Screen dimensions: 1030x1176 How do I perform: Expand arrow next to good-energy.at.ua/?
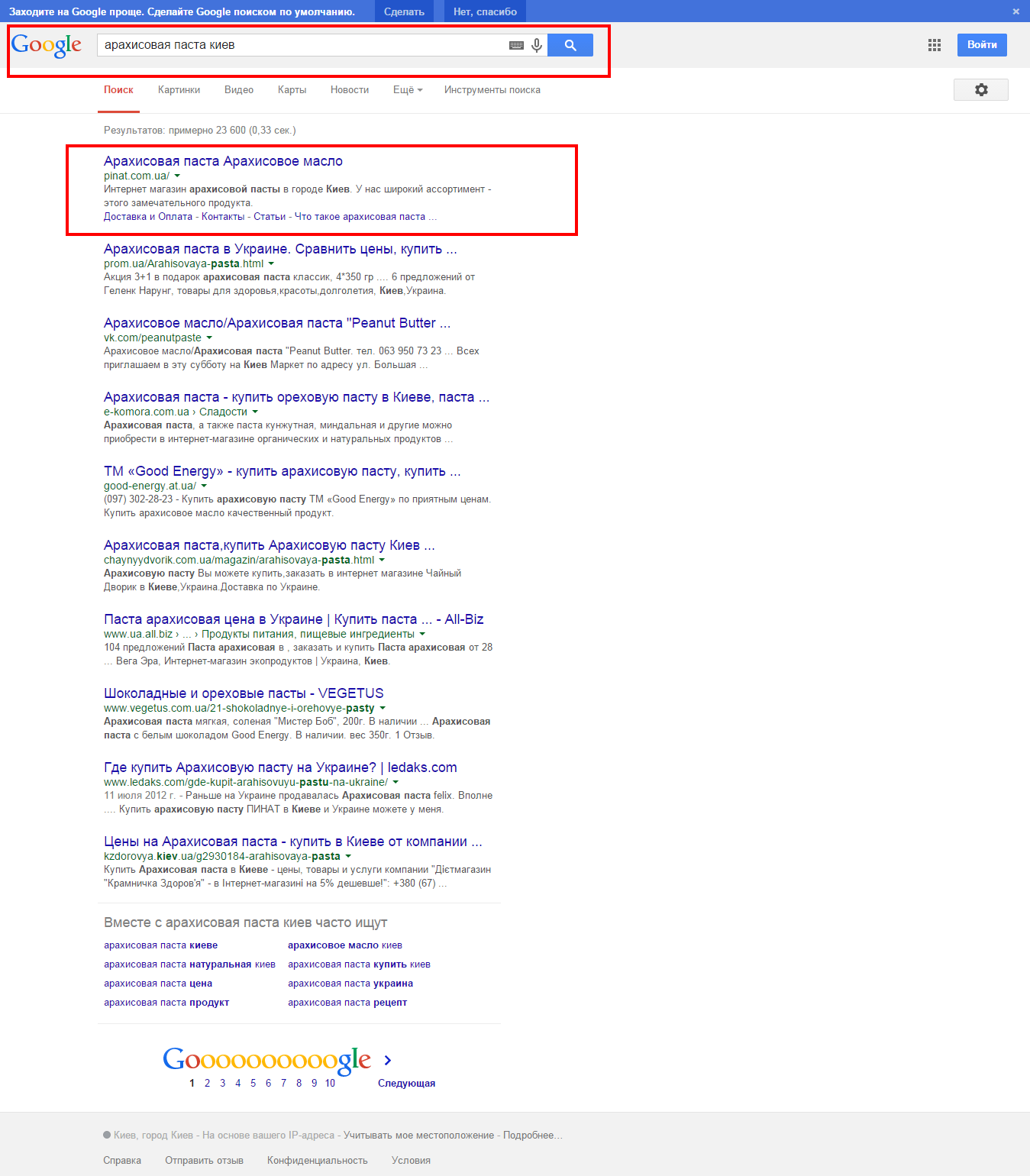204,486
